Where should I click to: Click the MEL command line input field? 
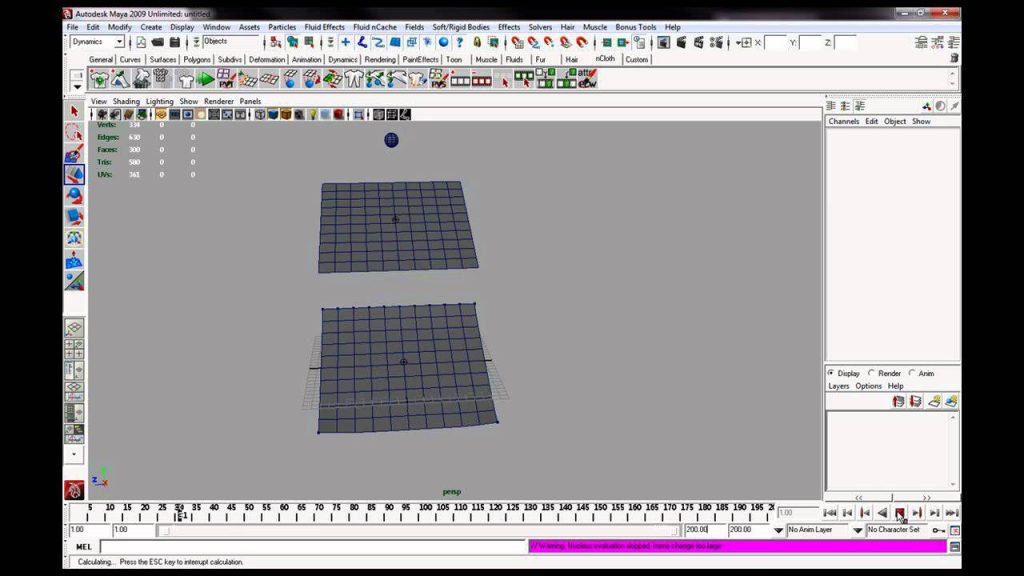313,547
